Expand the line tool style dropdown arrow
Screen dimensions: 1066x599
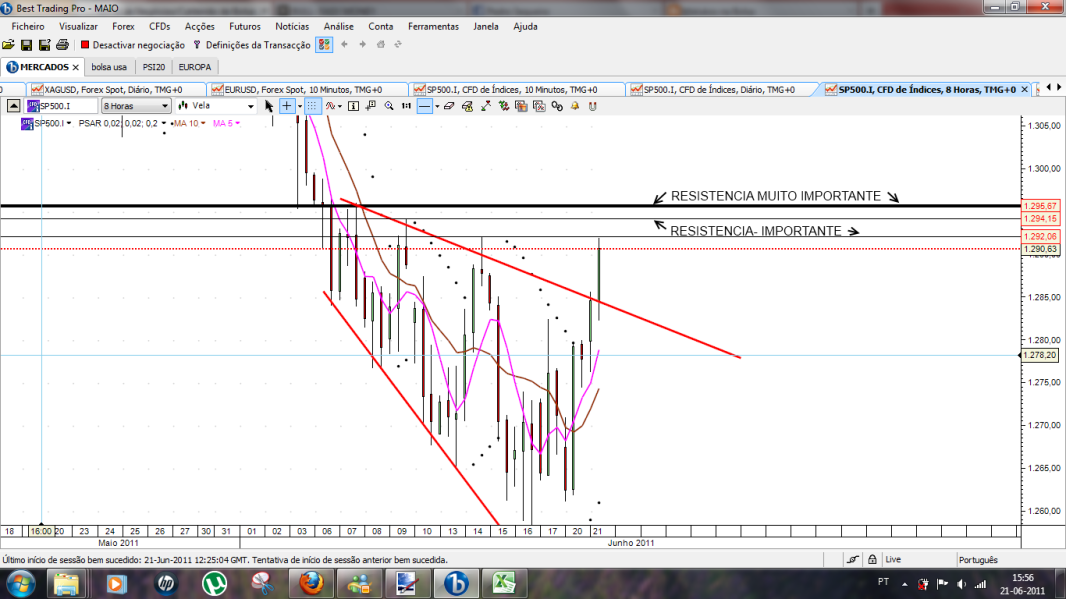[x=437, y=105]
